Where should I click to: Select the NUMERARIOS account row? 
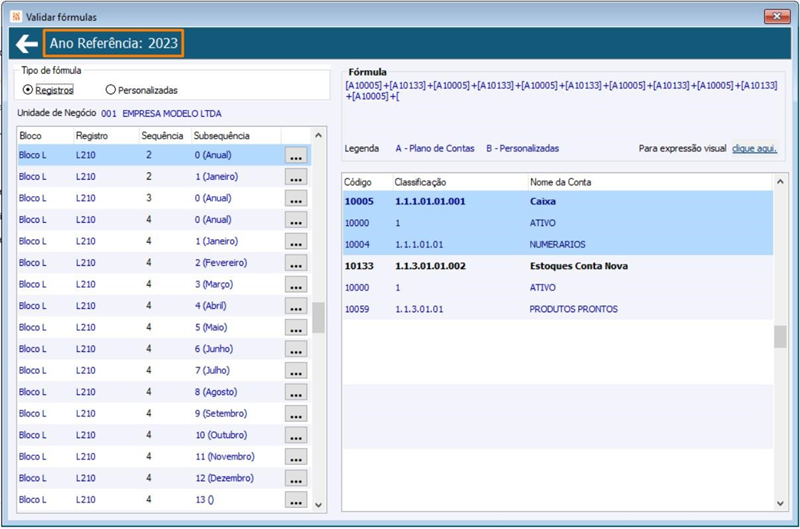click(558, 244)
